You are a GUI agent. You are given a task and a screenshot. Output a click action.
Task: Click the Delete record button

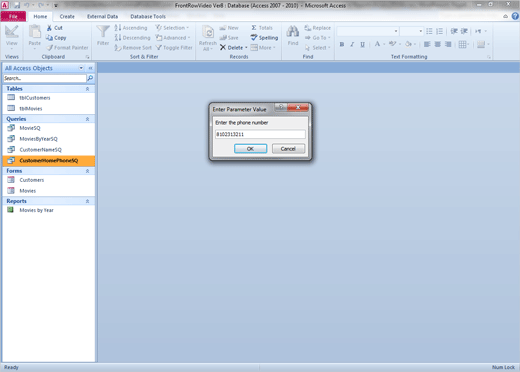coord(233,48)
